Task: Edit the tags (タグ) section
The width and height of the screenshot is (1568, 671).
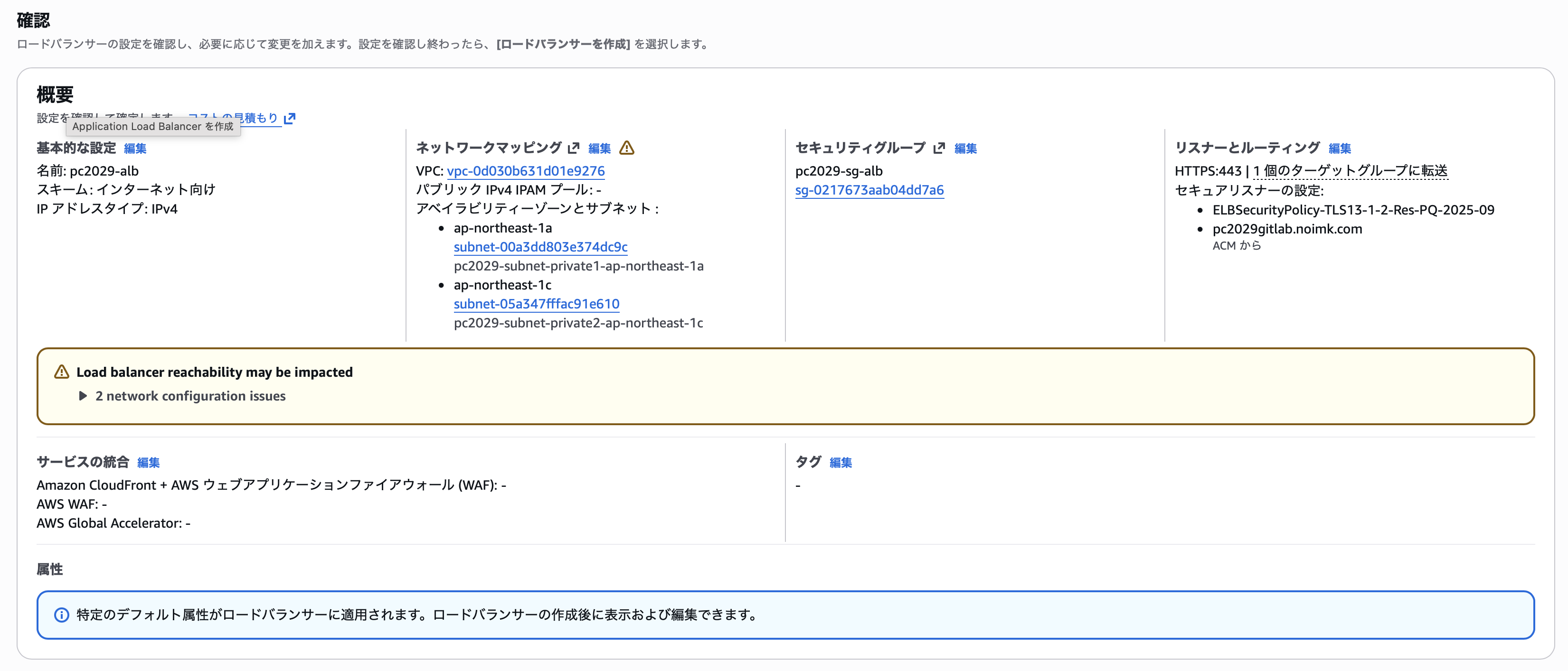Action: [x=841, y=462]
